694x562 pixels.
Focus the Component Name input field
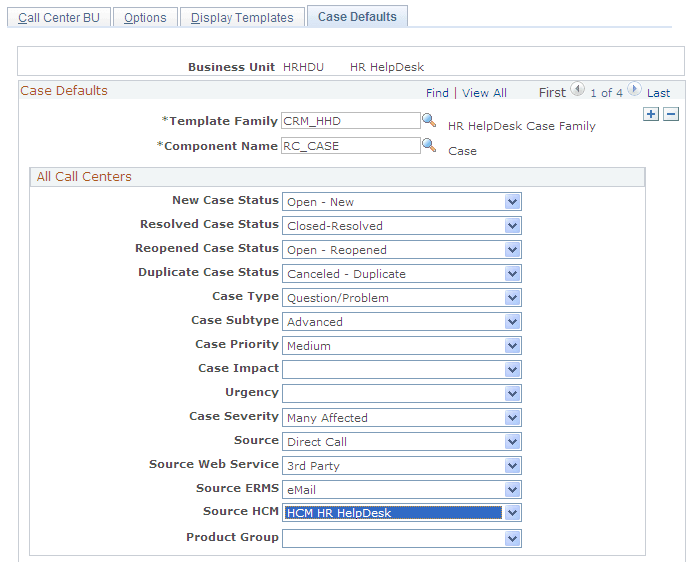(351, 146)
